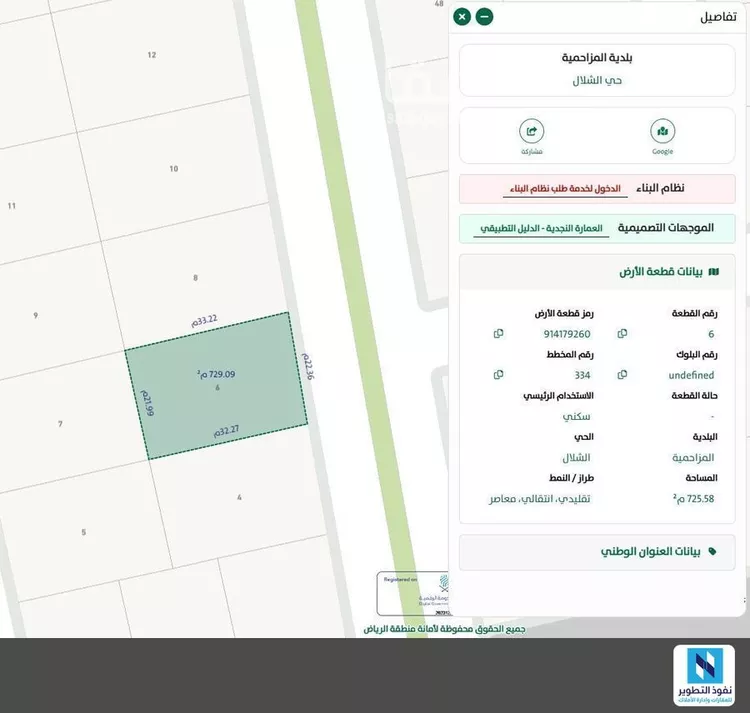Click the 729.09 m² area label

tap(216, 374)
